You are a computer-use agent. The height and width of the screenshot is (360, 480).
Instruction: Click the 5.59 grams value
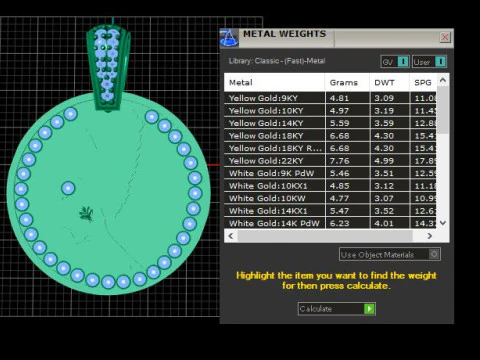coord(339,123)
